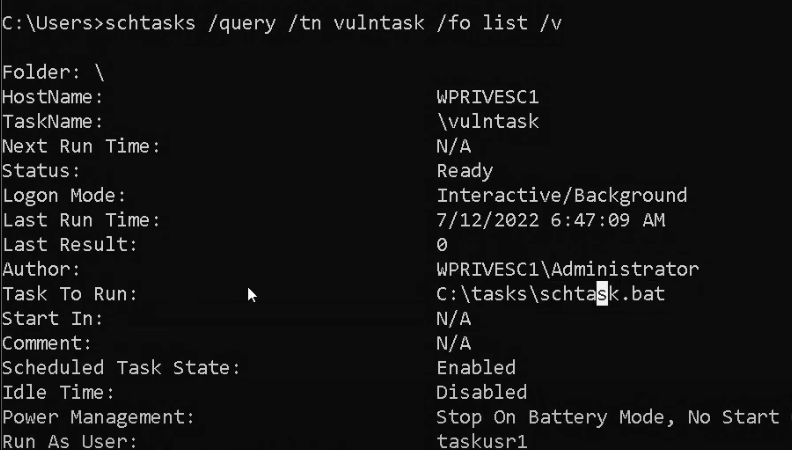The image size is (792, 450).
Task: Click the Enabled scheduled task state value
Action: coord(476,368)
